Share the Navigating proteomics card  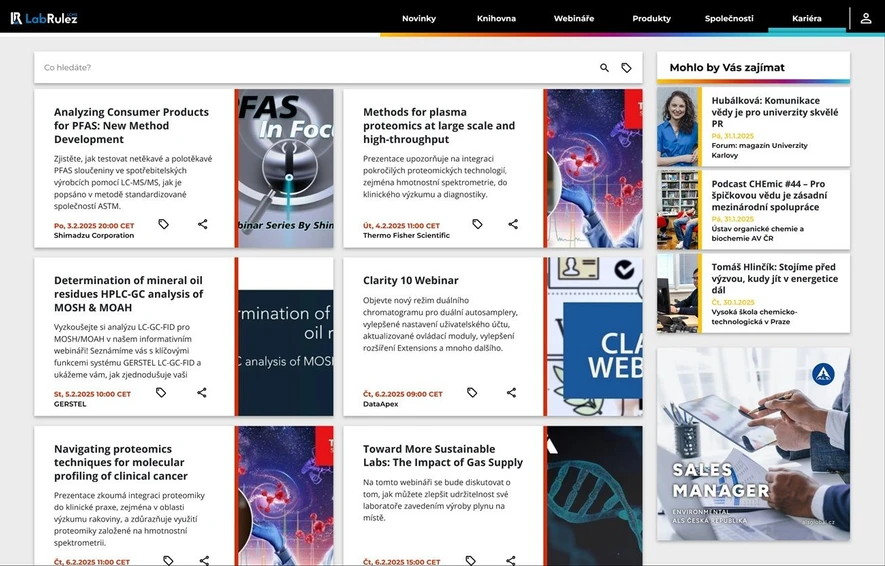coord(204,560)
